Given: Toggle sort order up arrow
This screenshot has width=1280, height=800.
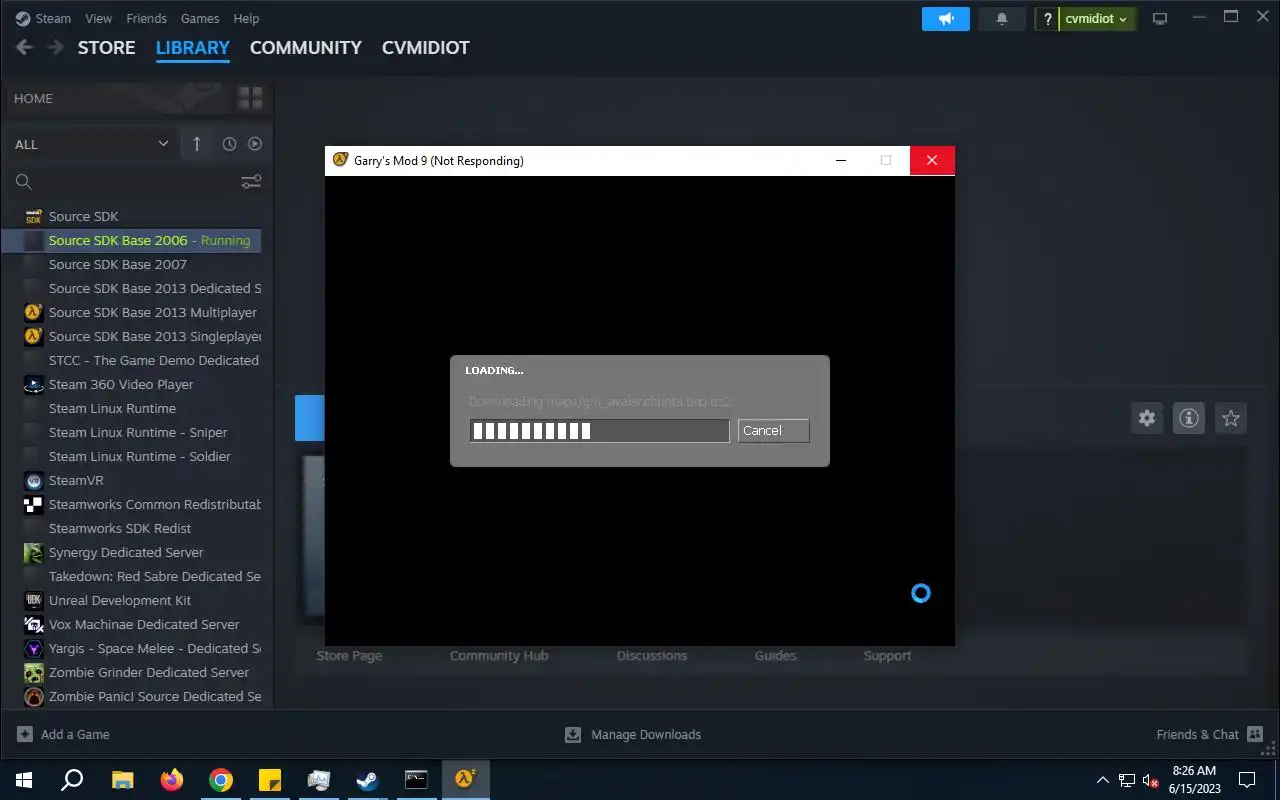Looking at the screenshot, I should point(196,144).
